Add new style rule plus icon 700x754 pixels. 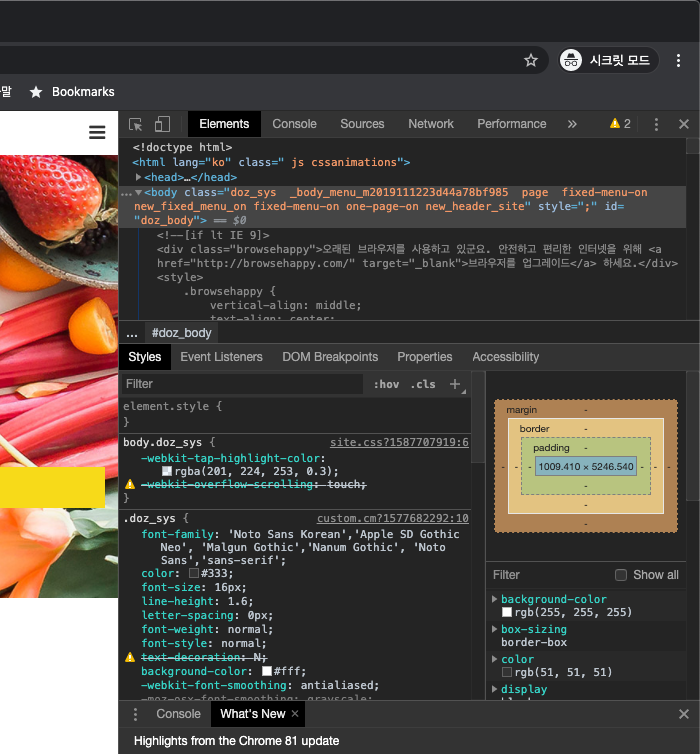click(455, 384)
